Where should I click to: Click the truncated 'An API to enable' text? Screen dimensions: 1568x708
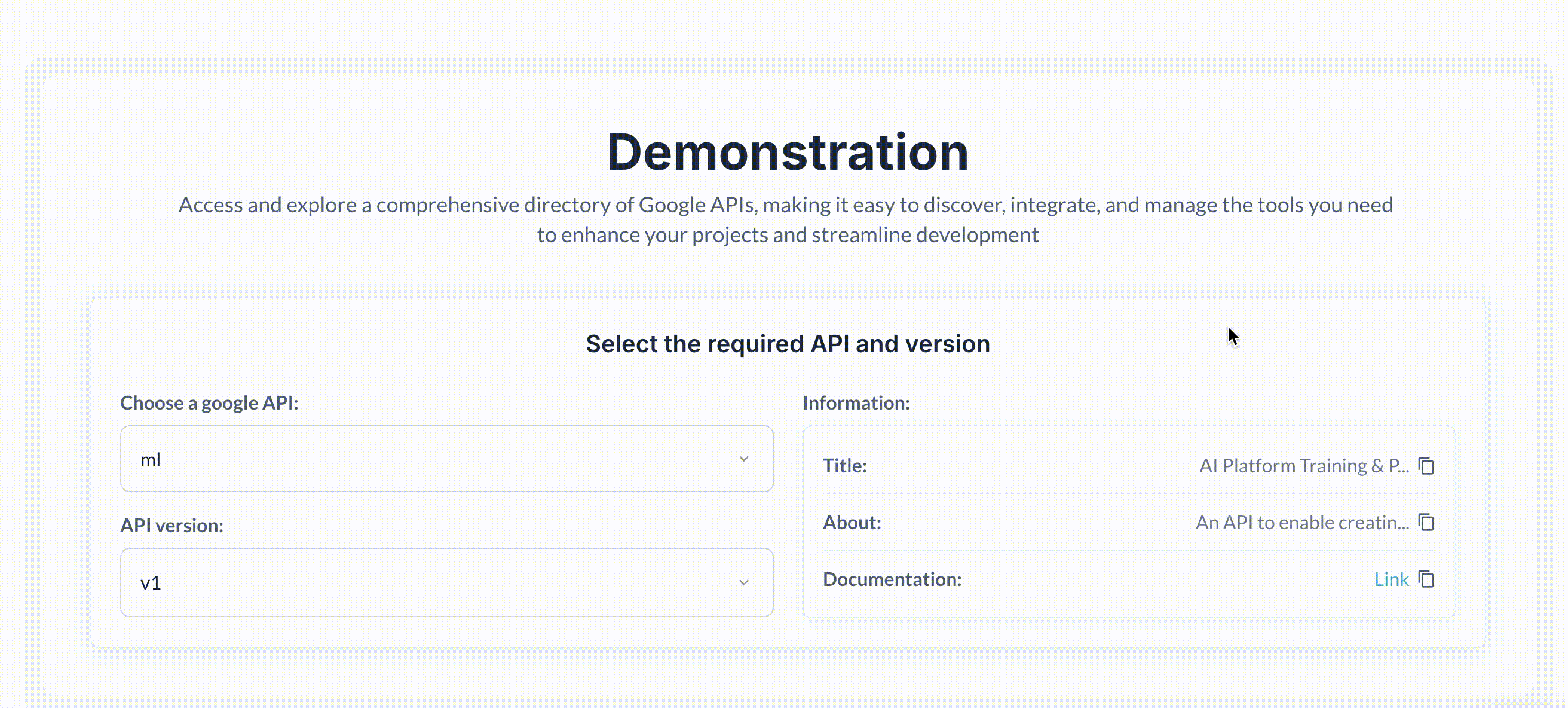click(x=1301, y=523)
